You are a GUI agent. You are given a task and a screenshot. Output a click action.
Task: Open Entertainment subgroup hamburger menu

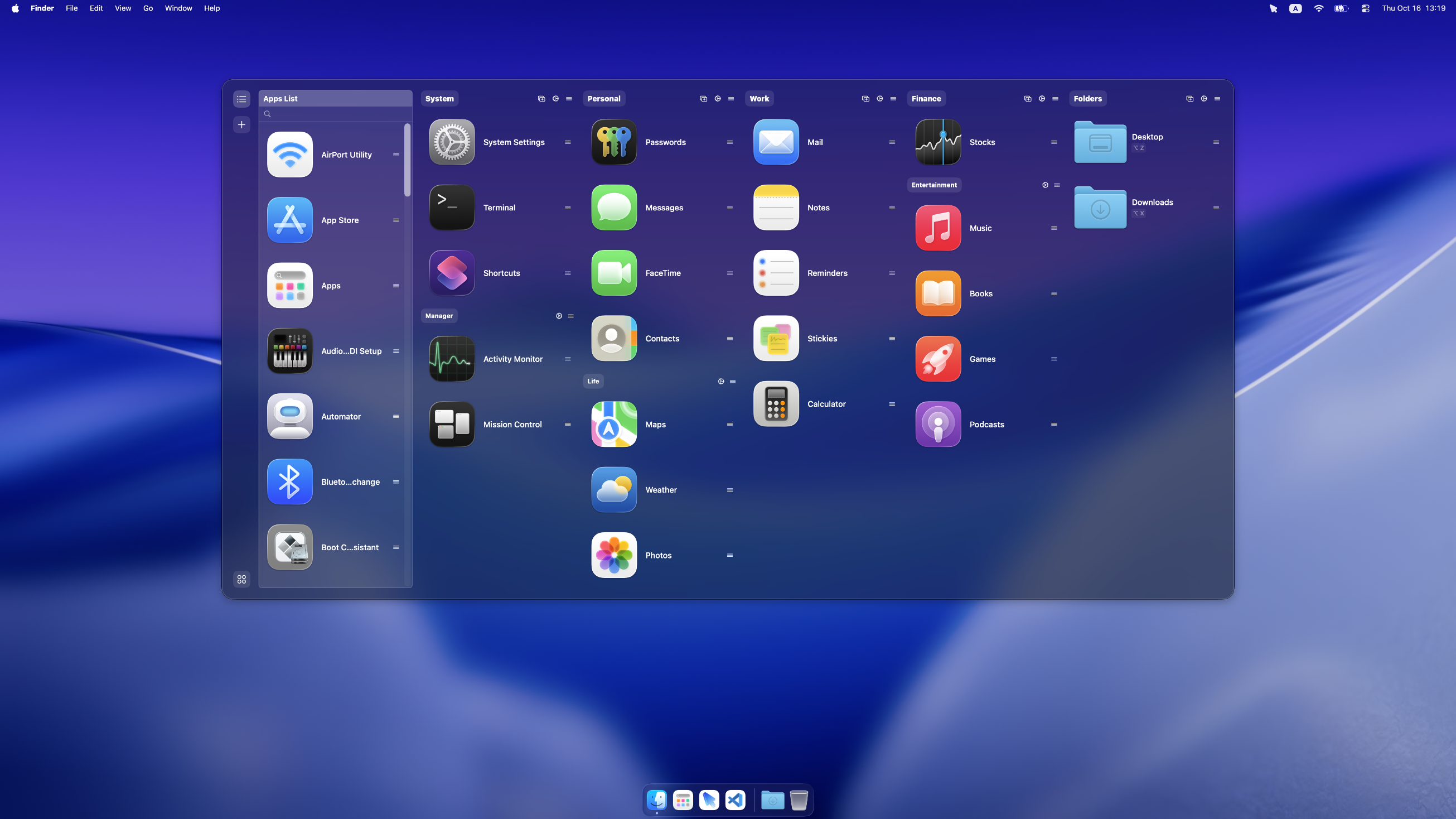click(1057, 185)
